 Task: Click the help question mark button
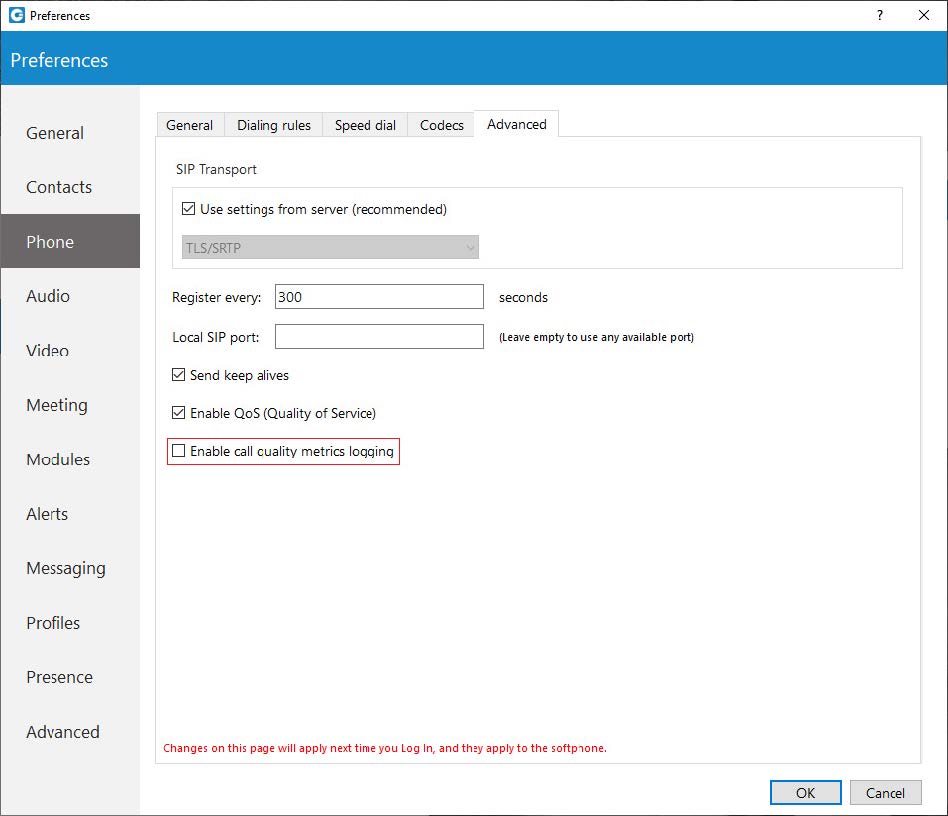point(880,15)
